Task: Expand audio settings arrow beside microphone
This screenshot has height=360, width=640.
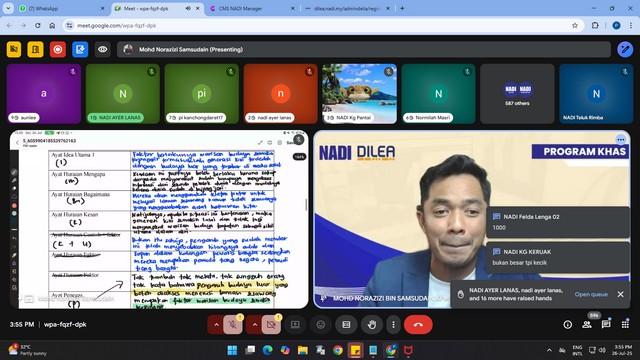Action: [x=216, y=325]
